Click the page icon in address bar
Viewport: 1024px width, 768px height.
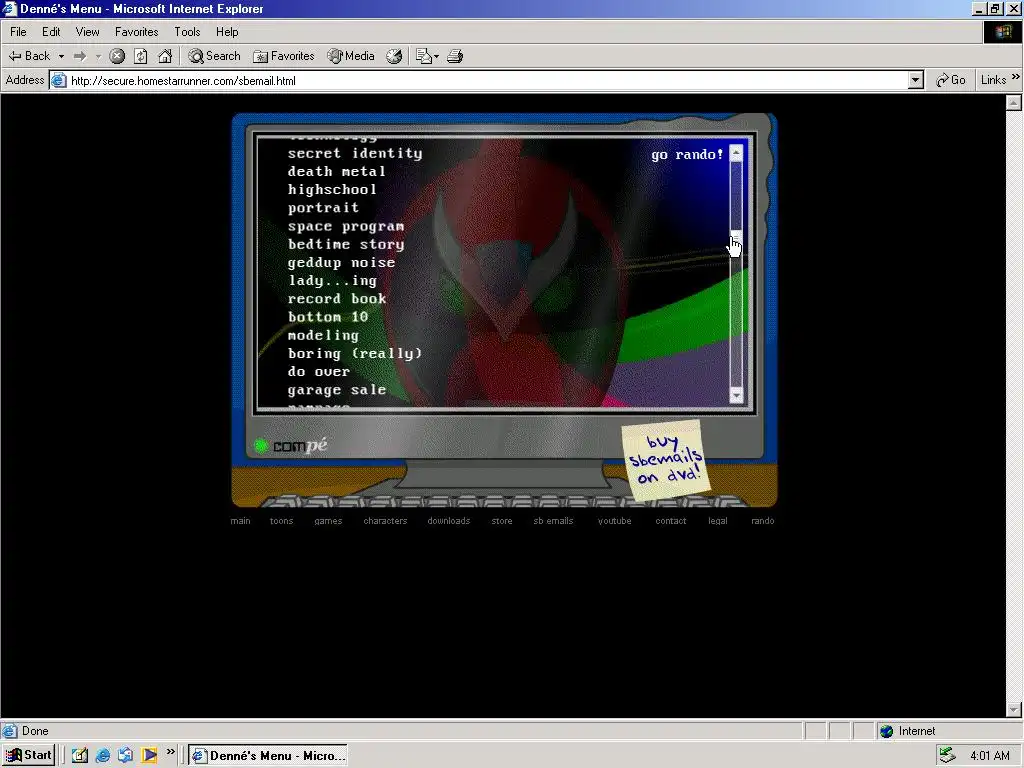pyautogui.click(x=59, y=80)
